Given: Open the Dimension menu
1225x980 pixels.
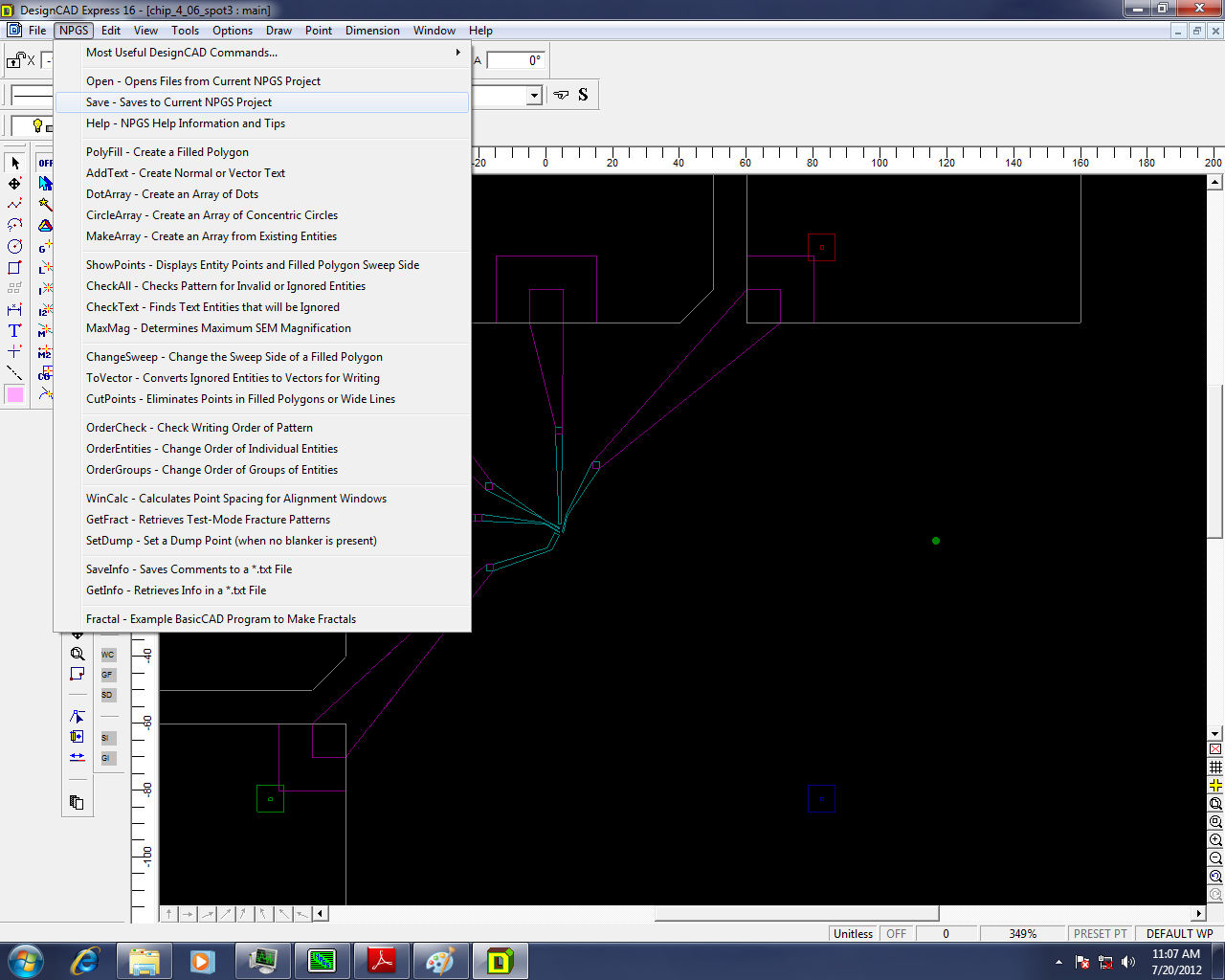Looking at the screenshot, I should pos(372,31).
